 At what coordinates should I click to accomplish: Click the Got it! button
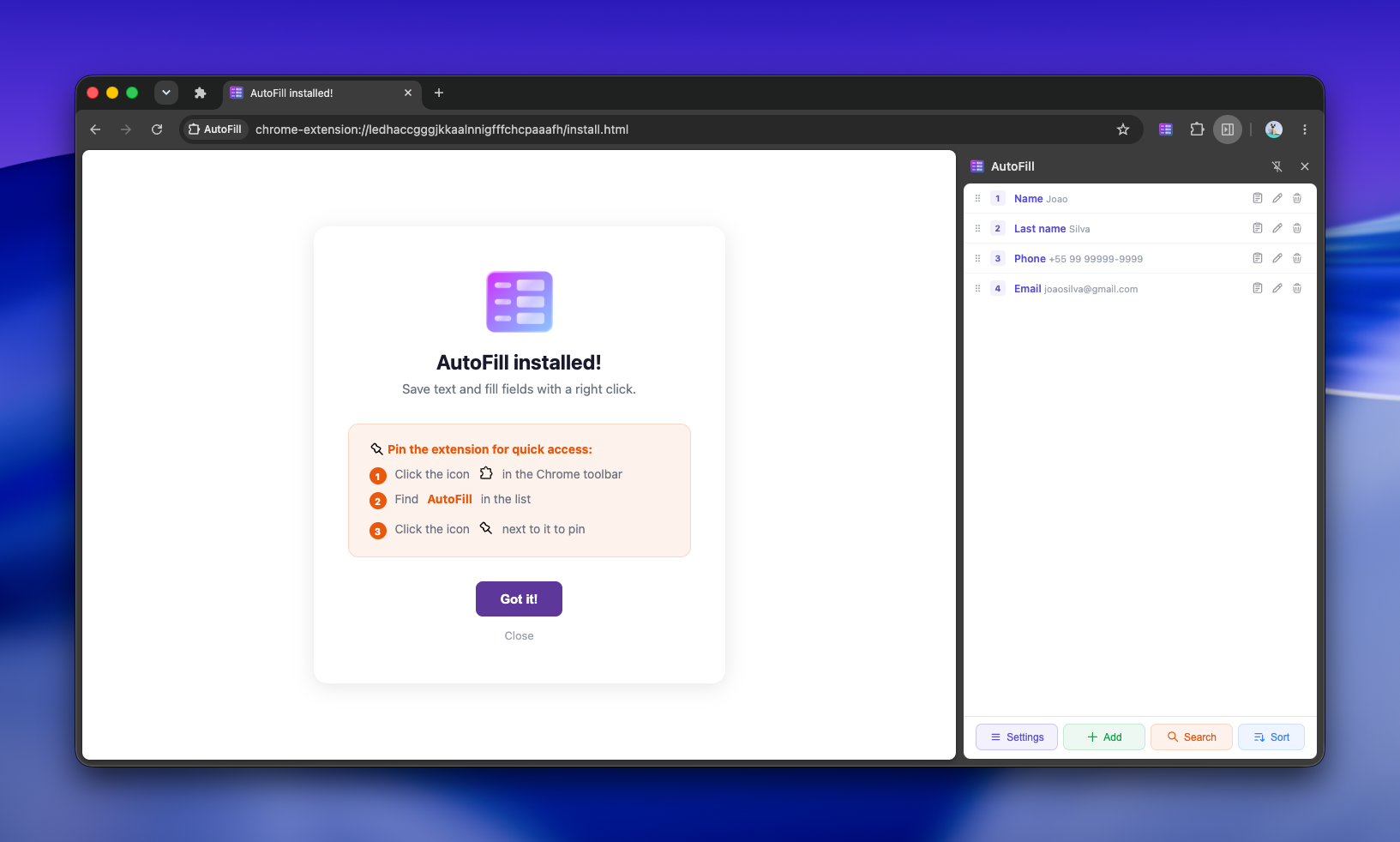tap(519, 599)
